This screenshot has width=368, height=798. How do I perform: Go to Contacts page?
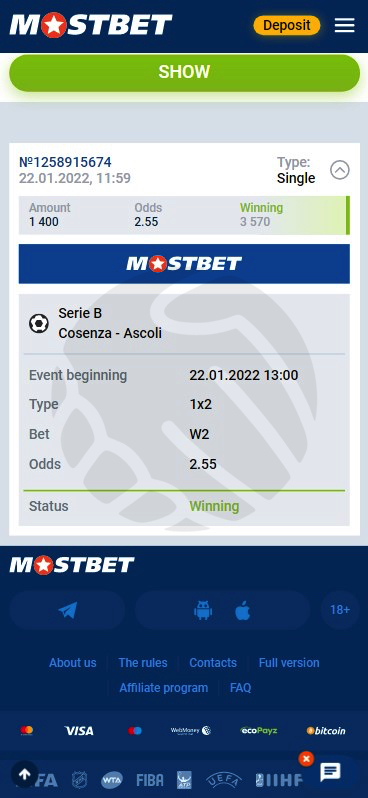[x=213, y=663]
